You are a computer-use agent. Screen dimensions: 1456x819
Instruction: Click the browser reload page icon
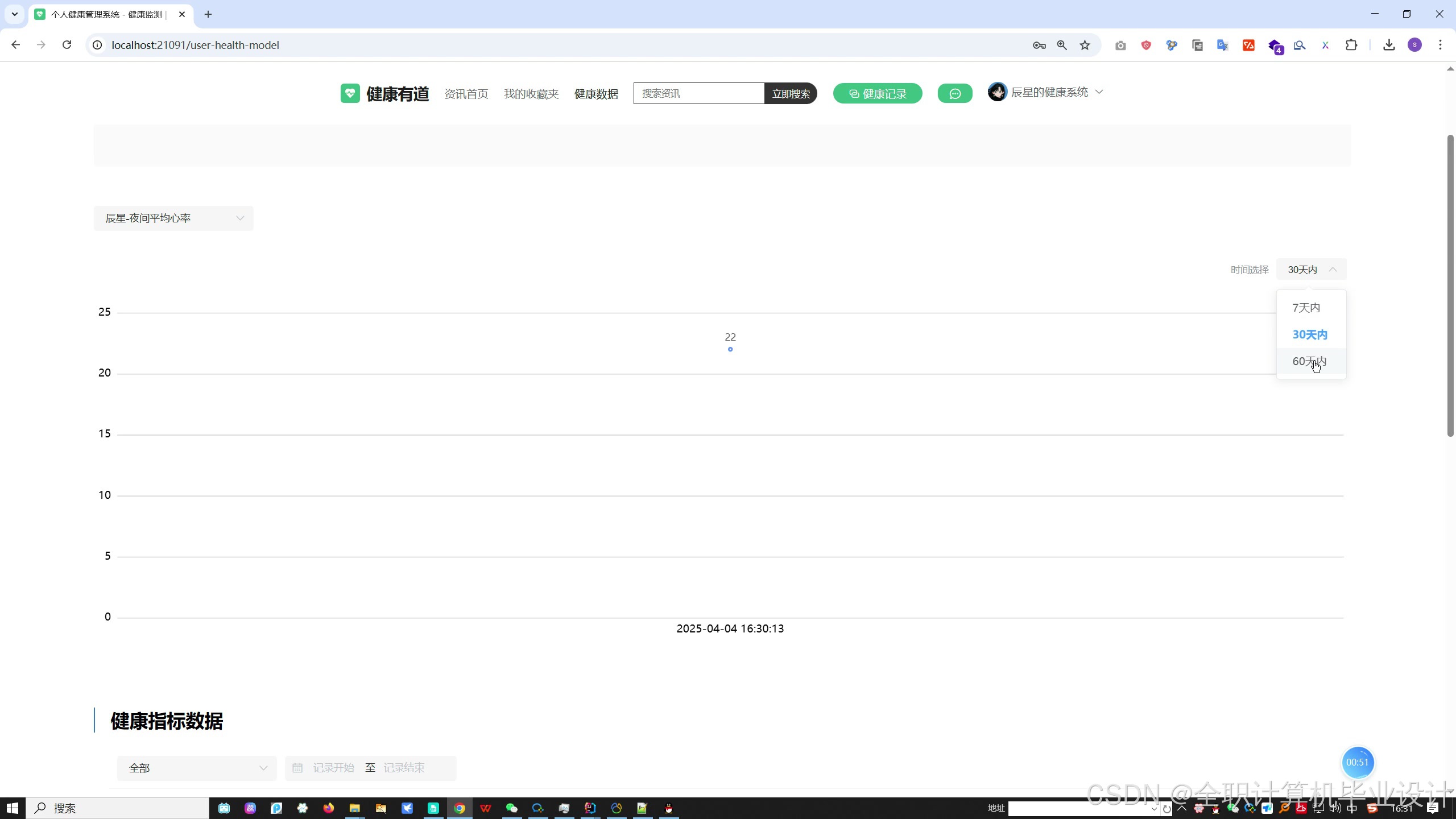67,45
